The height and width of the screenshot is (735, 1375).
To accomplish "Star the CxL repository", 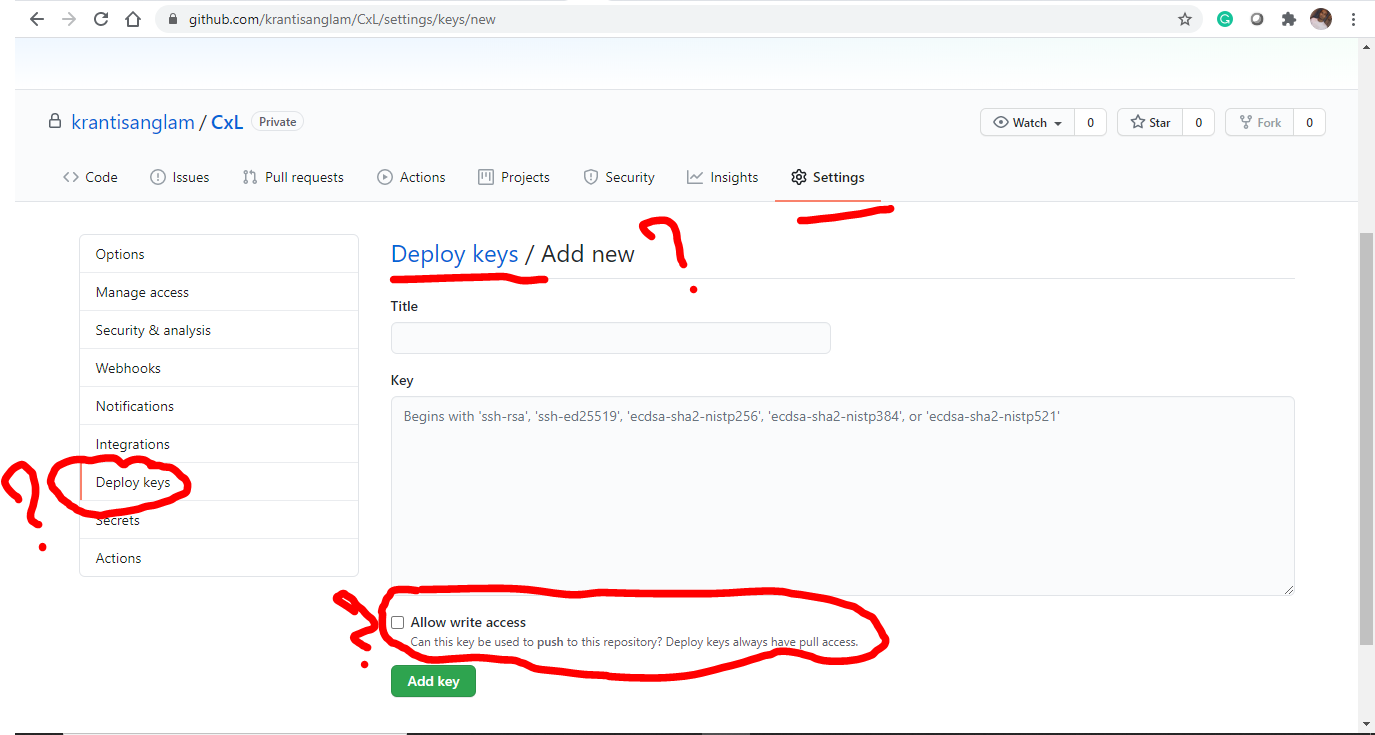I will 1150,122.
